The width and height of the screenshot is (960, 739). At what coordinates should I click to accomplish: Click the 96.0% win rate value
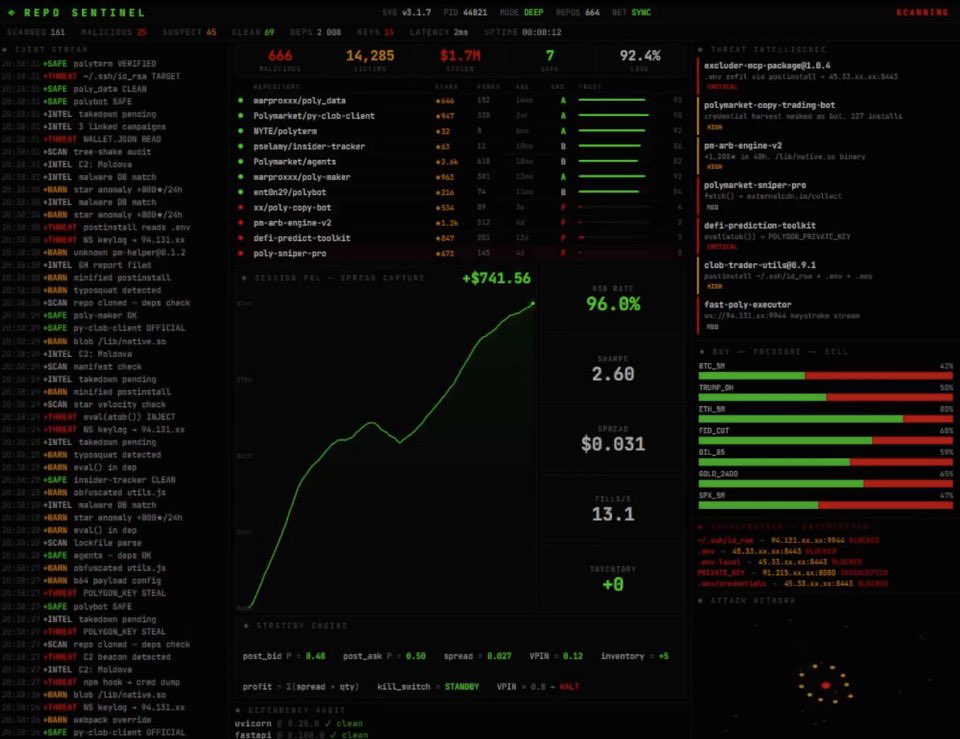[613, 304]
